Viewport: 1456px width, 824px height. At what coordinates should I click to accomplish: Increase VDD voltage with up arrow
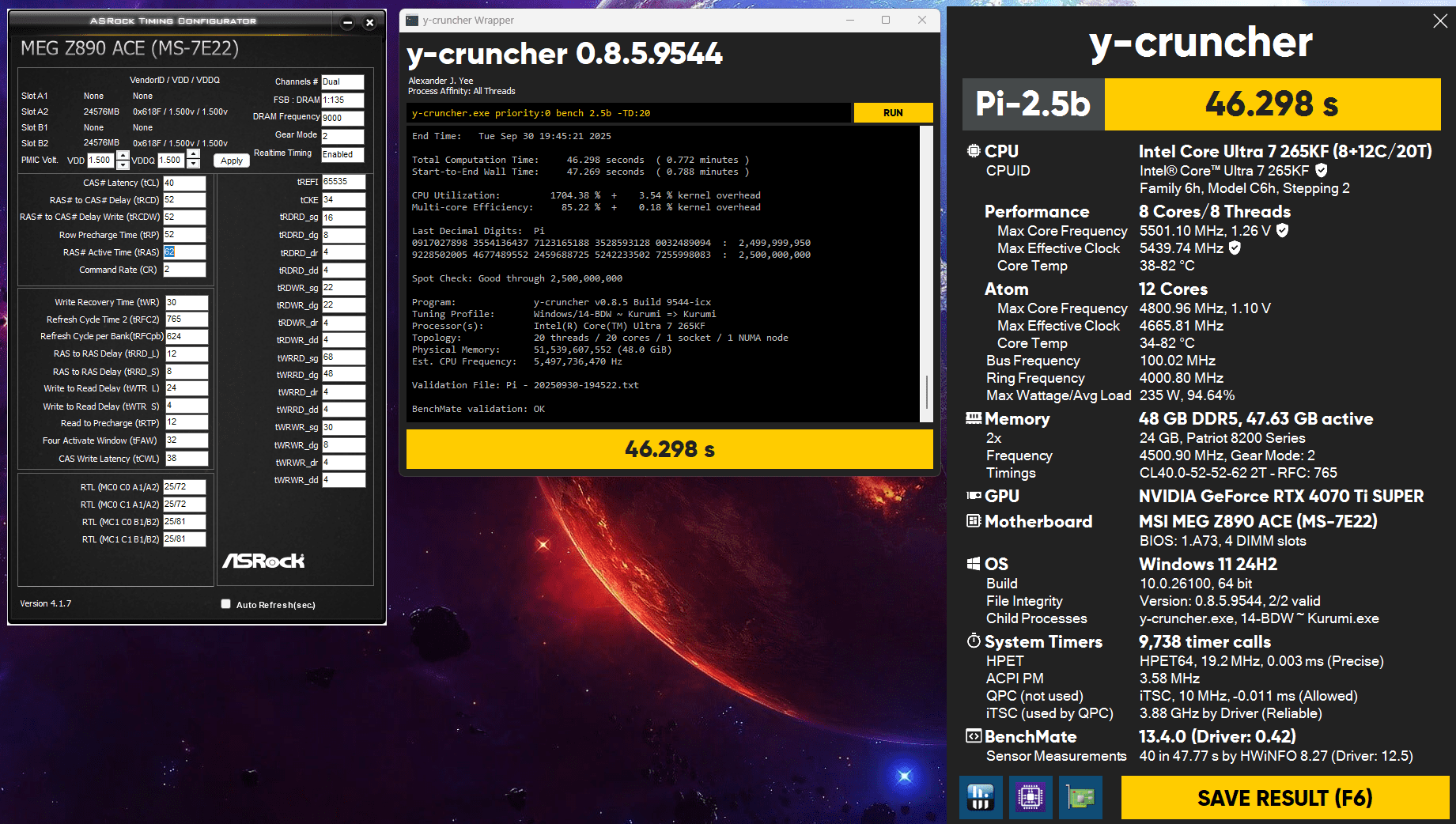tap(123, 156)
